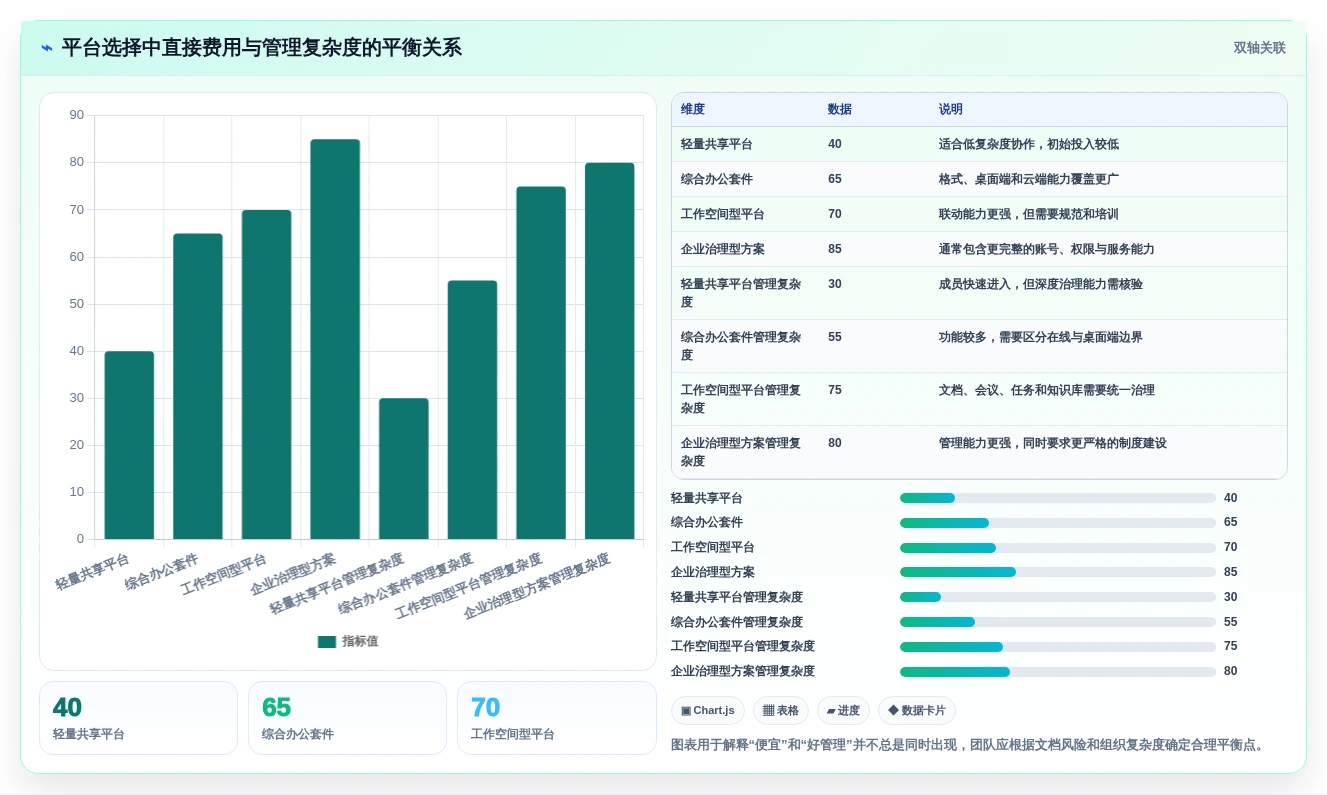Click the x-axis label 企业治理型方案管理复杂度

(x=538, y=588)
